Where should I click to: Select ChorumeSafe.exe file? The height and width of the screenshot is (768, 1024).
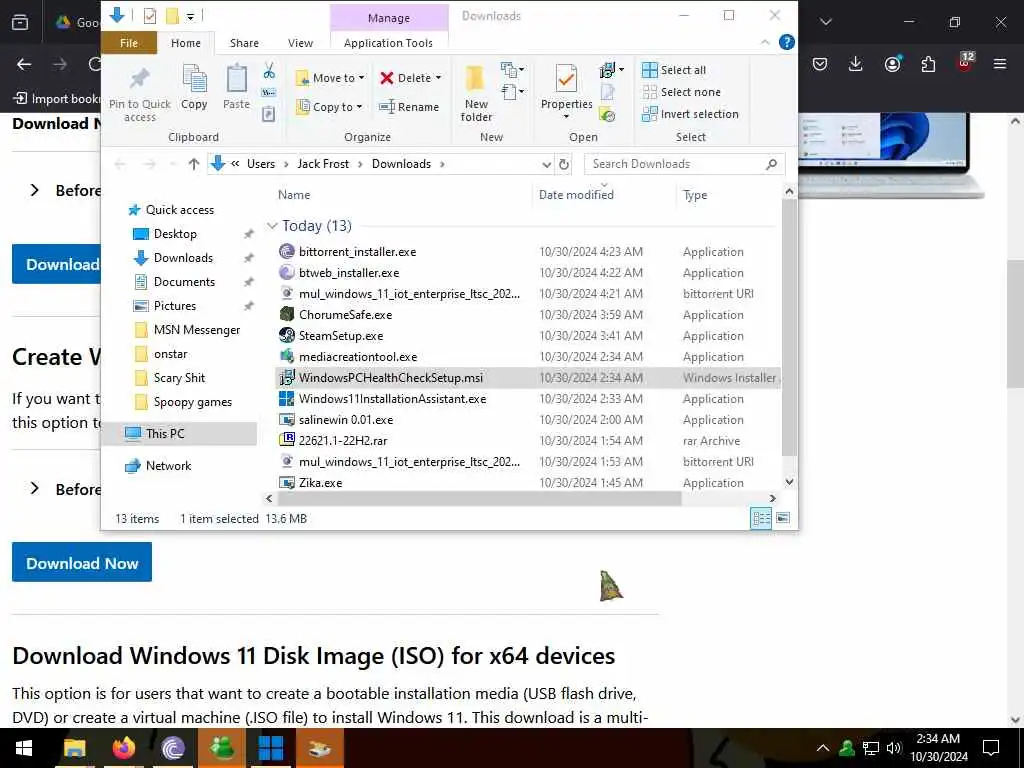coord(345,315)
